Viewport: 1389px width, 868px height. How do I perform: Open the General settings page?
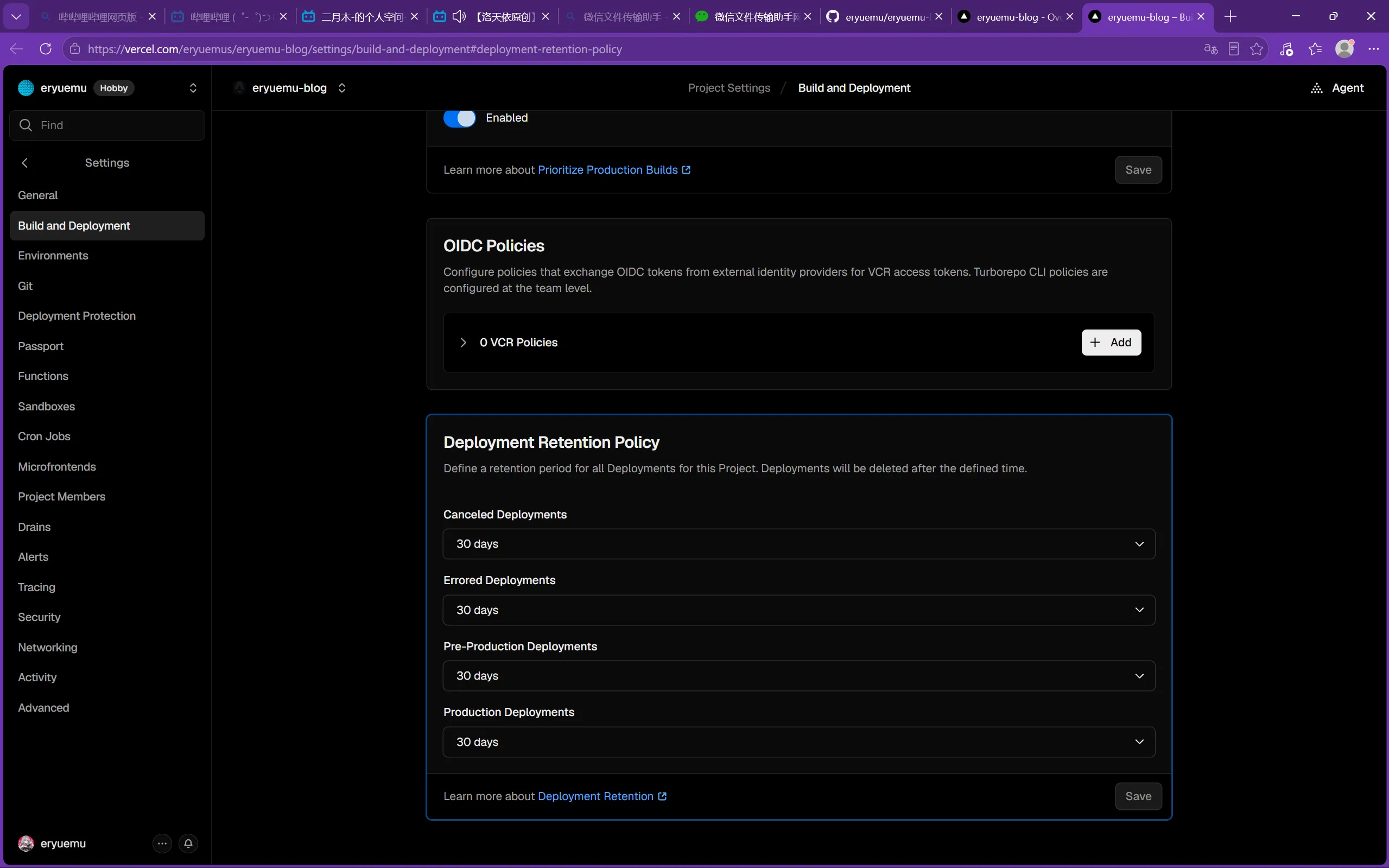pyautogui.click(x=107, y=195)
